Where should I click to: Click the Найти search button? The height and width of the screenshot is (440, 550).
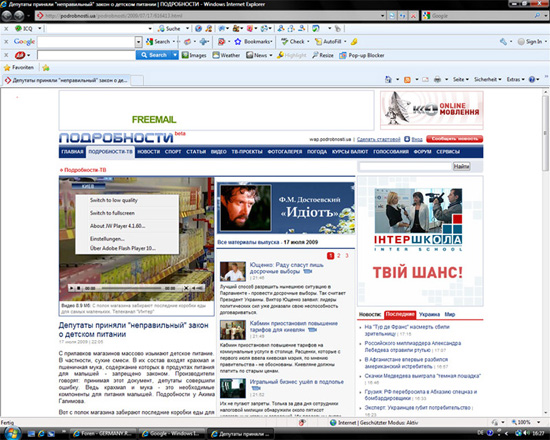pos(461,166)
